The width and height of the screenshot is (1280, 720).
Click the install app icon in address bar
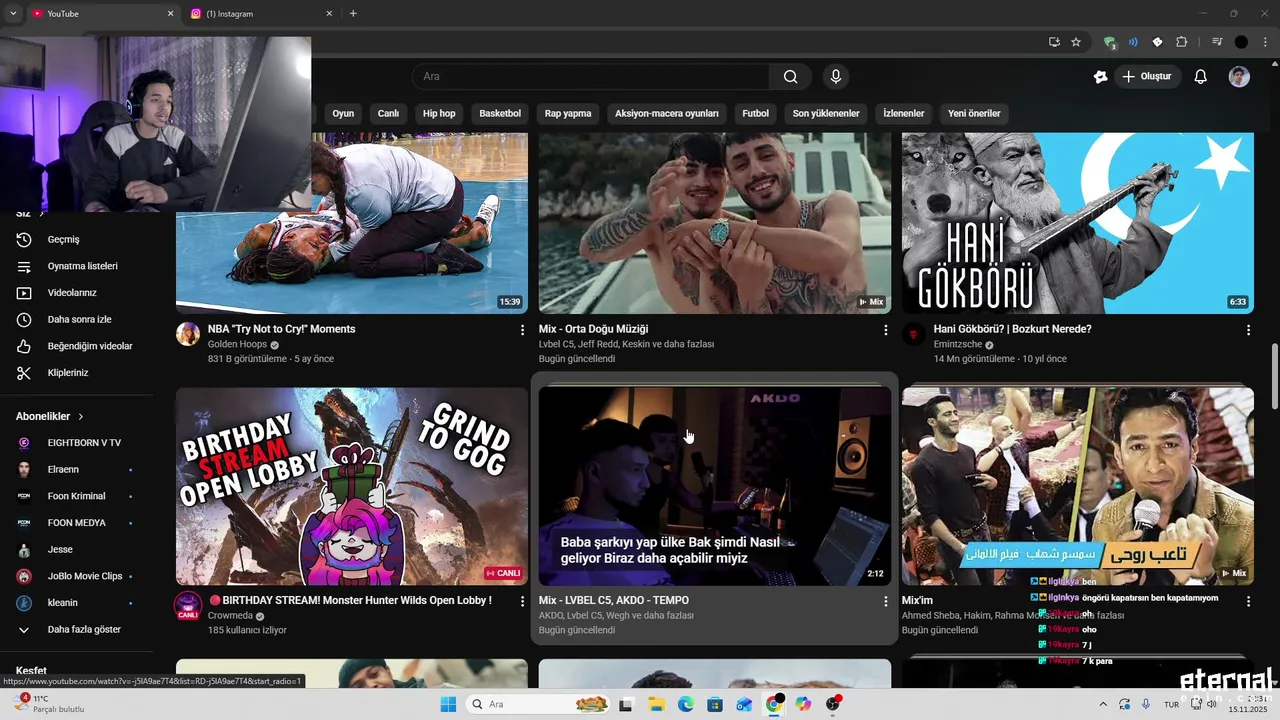tap(1054, 42)
